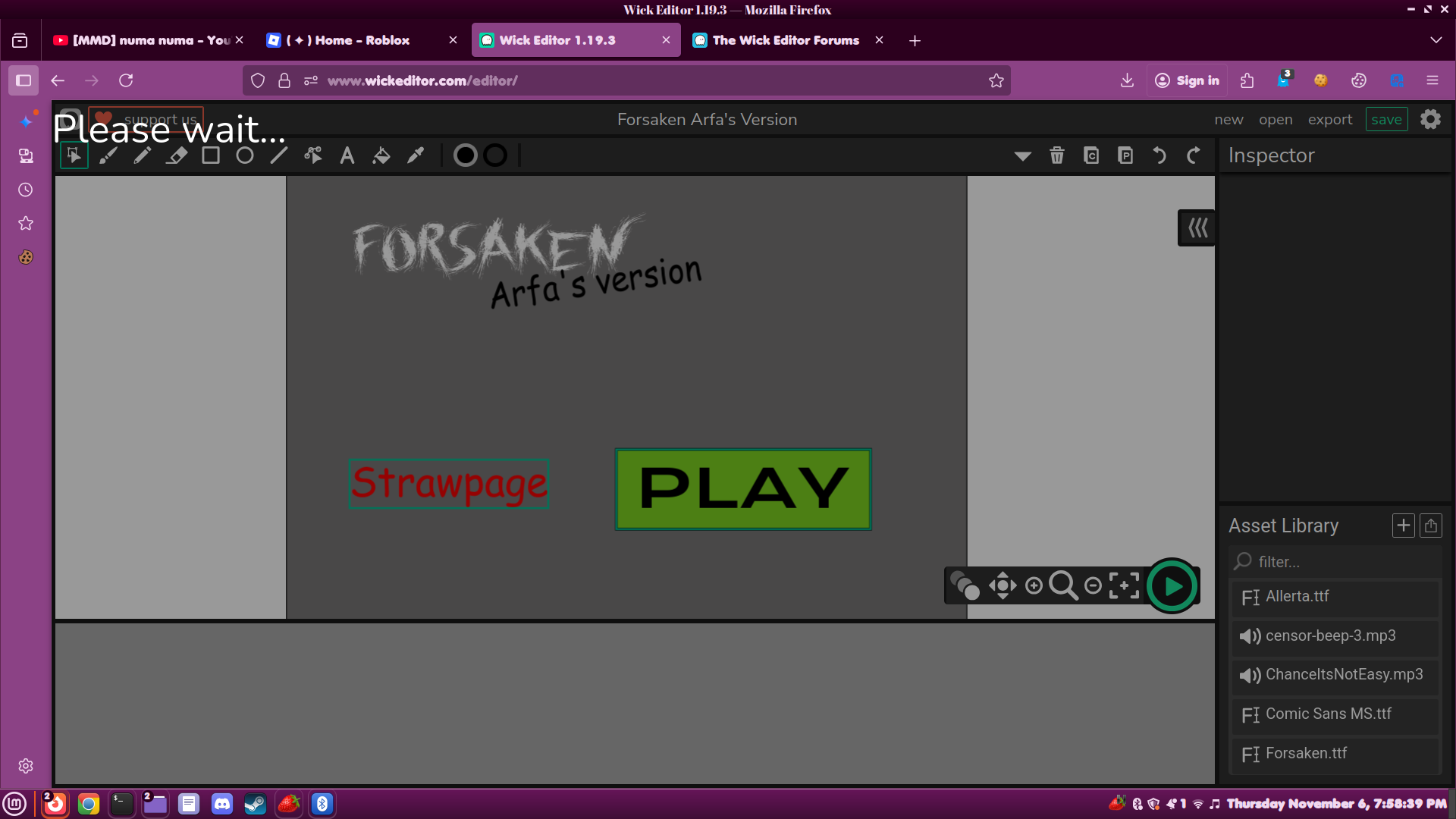Click the asset library filter field
Screen dimensions: 1456x819
click(1342, 562)
